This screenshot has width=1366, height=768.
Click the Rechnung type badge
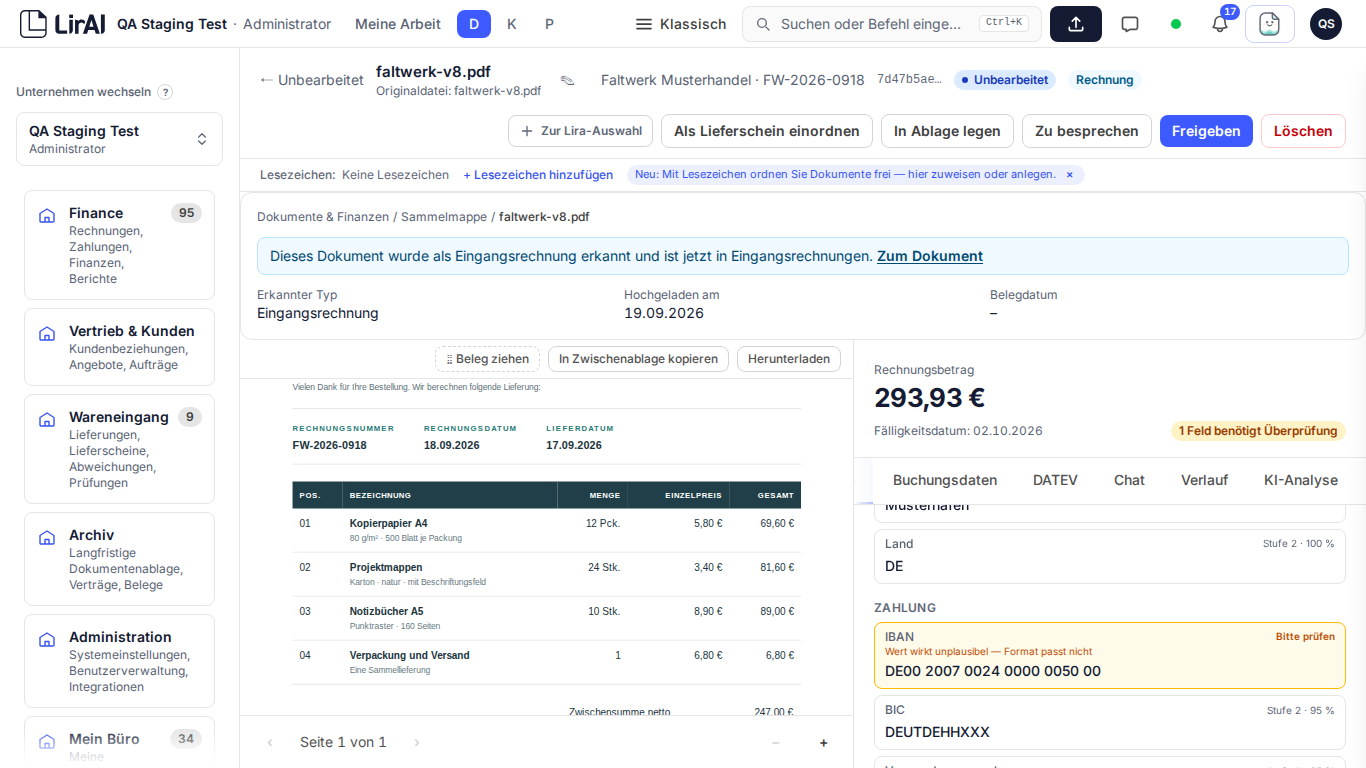[x=1105, y=80]
